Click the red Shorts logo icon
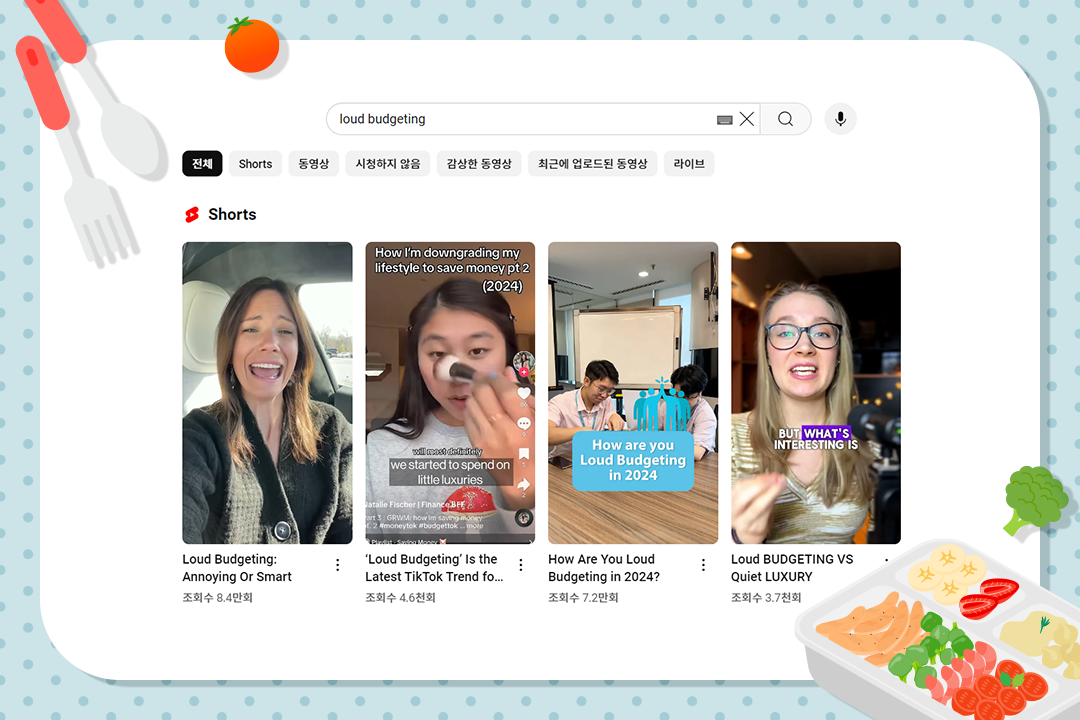Screen dimensions: 1080x720 pos(192,215)
